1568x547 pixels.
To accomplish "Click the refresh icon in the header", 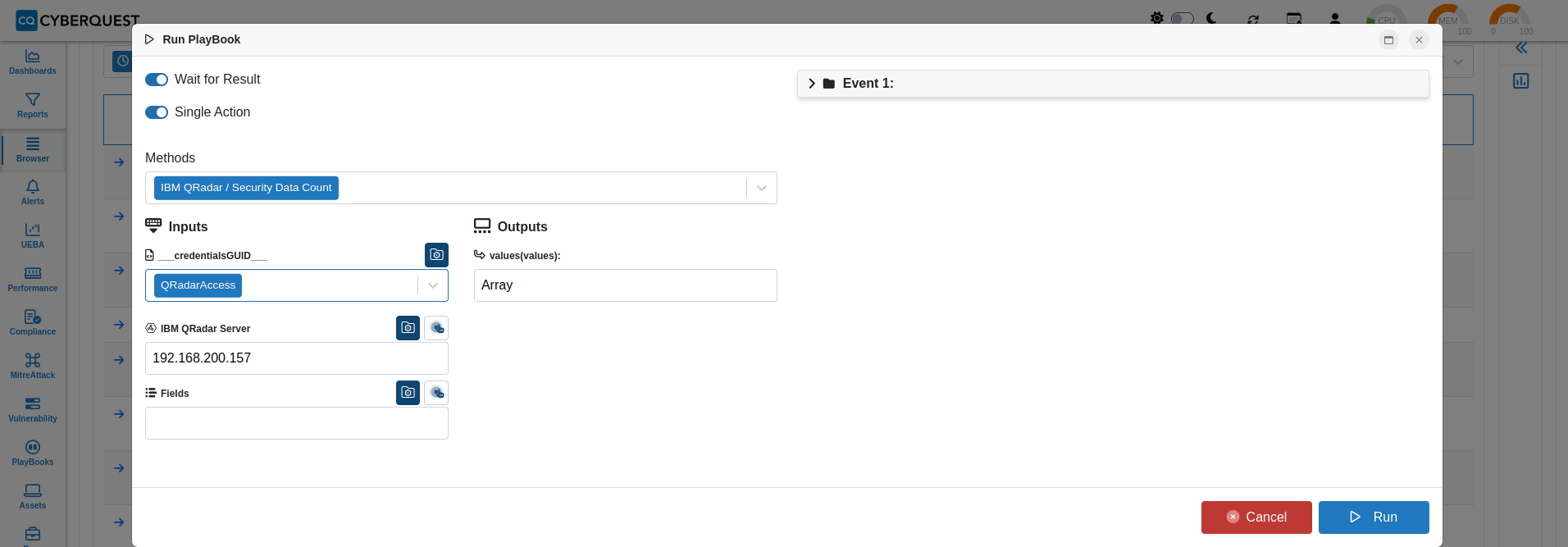I will (x=1253, y=19).
